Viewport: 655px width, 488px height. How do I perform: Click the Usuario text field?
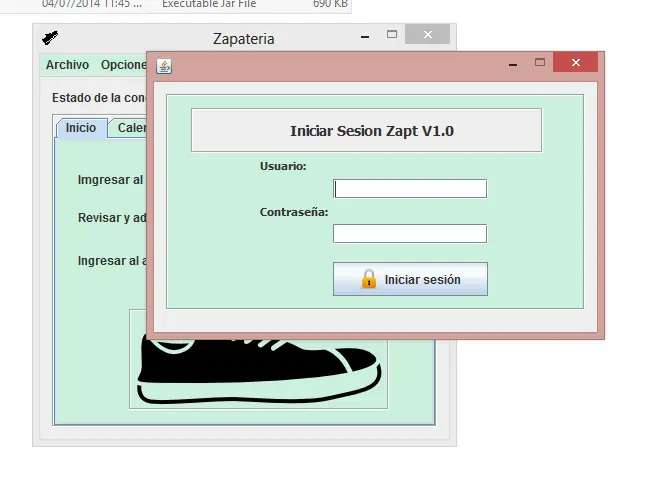410,189
